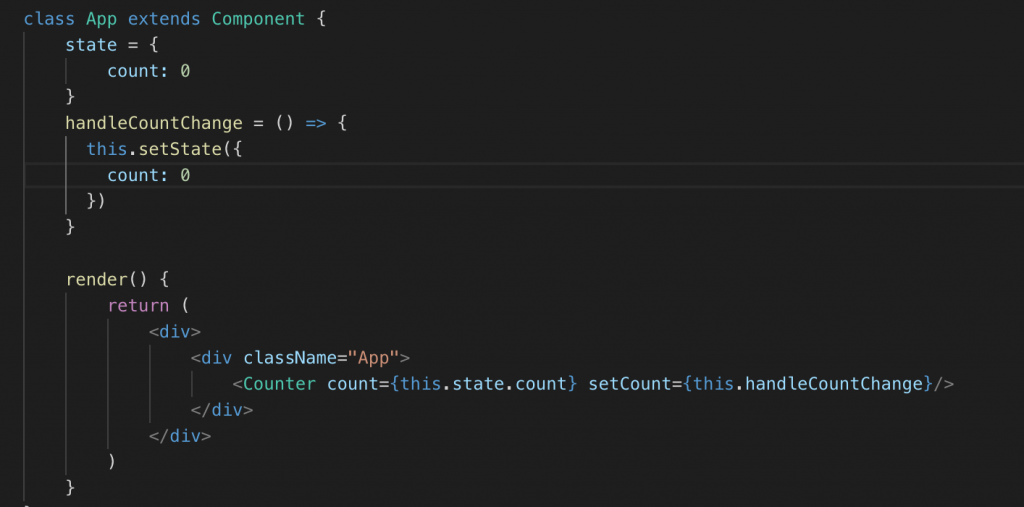Click 'this.handleCountChange' inside JSX braces

pos(807,384)
